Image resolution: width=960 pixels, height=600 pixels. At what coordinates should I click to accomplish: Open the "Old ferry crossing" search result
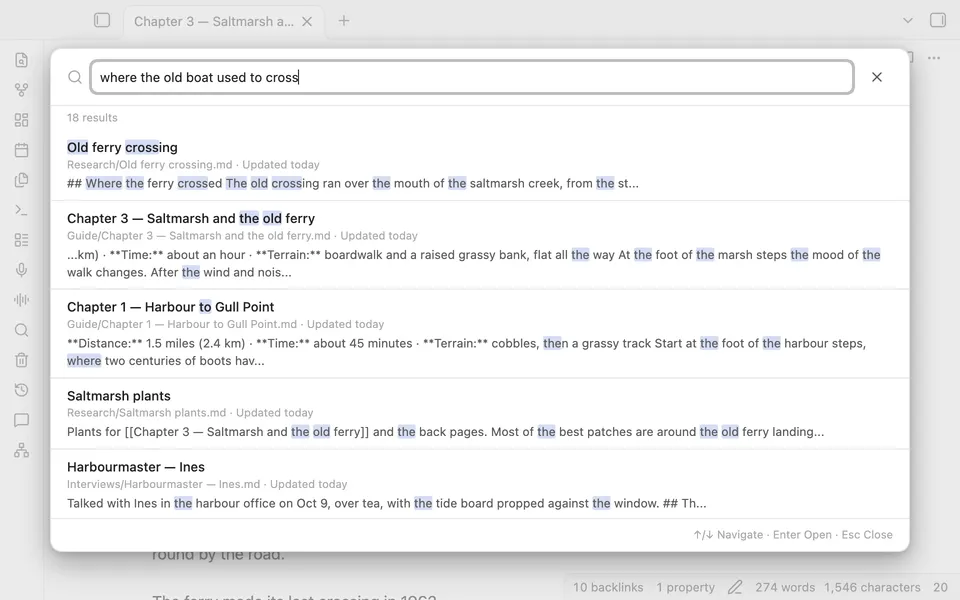pyautogui.click(x=480, y=165)
